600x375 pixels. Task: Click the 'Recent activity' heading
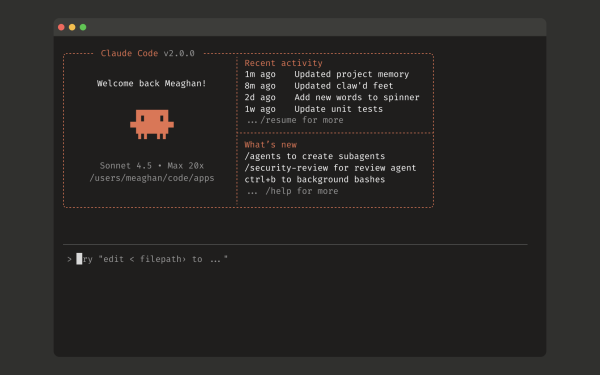283,63
